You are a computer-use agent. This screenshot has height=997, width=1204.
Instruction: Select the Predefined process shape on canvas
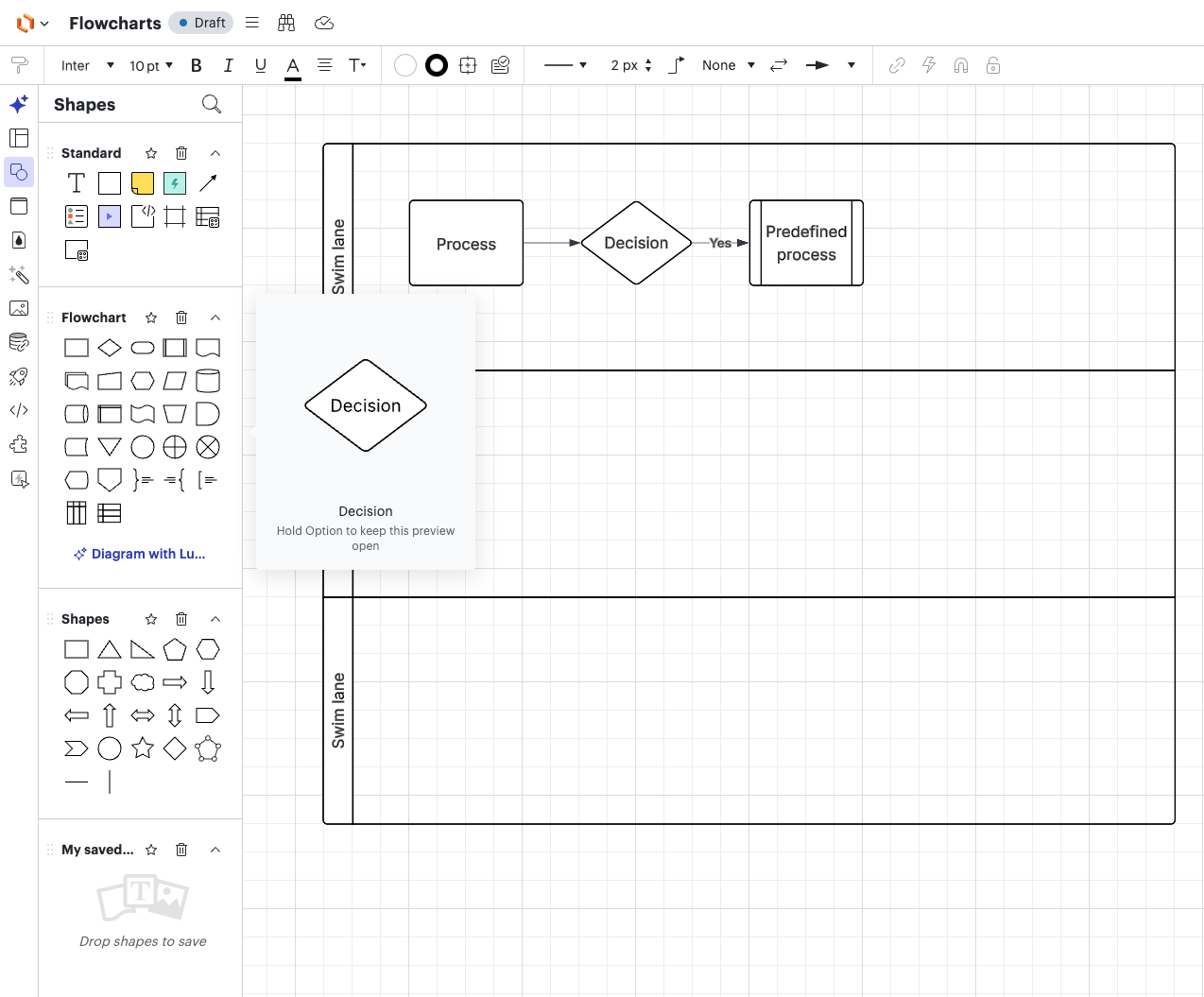click(806, 243)
